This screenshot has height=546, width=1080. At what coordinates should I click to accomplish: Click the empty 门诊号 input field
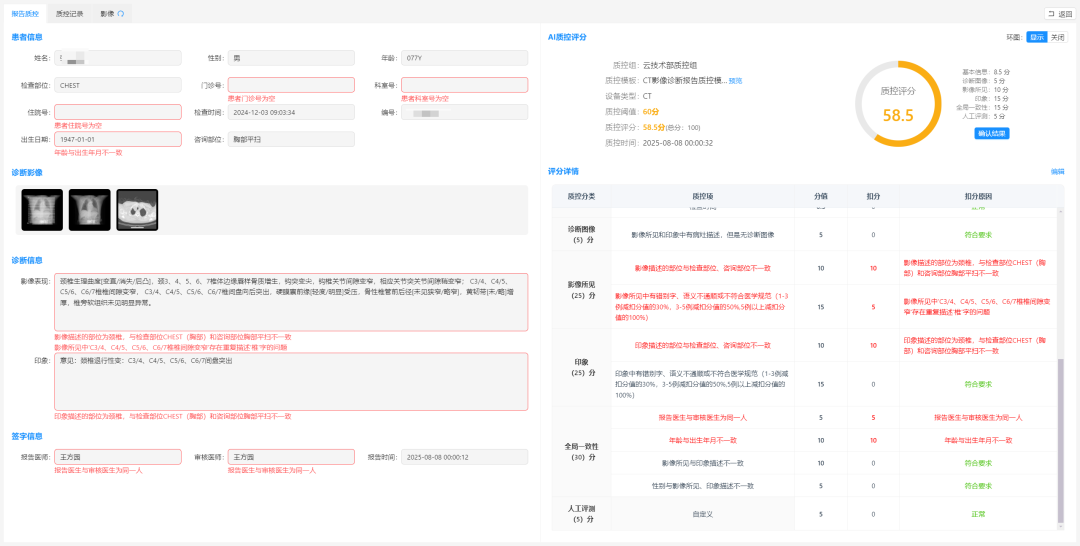tap(291, 85)
